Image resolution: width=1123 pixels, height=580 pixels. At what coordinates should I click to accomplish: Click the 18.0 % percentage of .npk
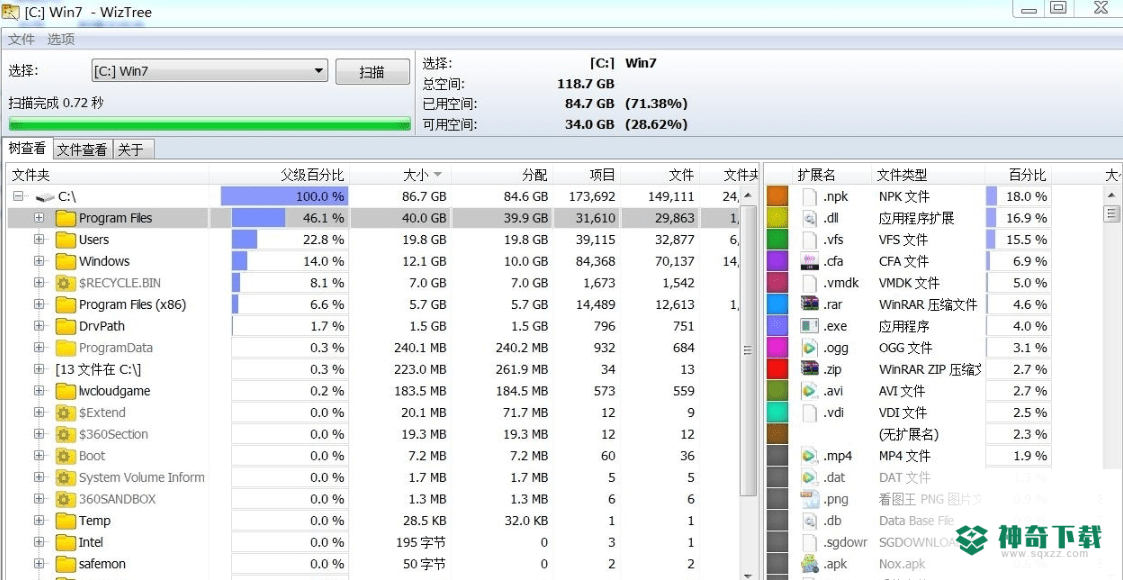1025,196
